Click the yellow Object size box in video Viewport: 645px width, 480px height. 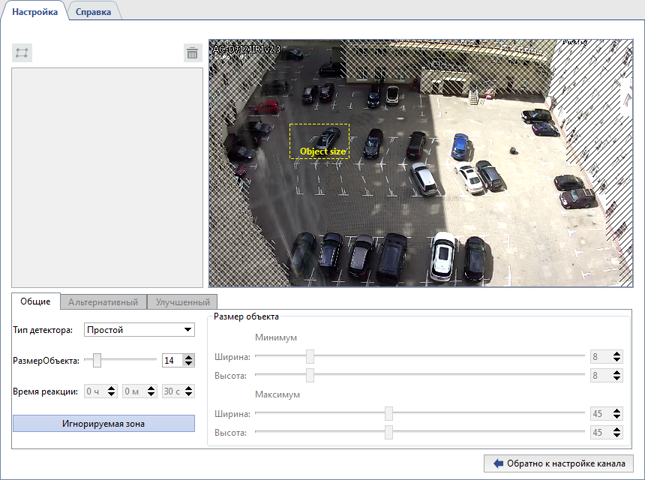tap(320, 141)
